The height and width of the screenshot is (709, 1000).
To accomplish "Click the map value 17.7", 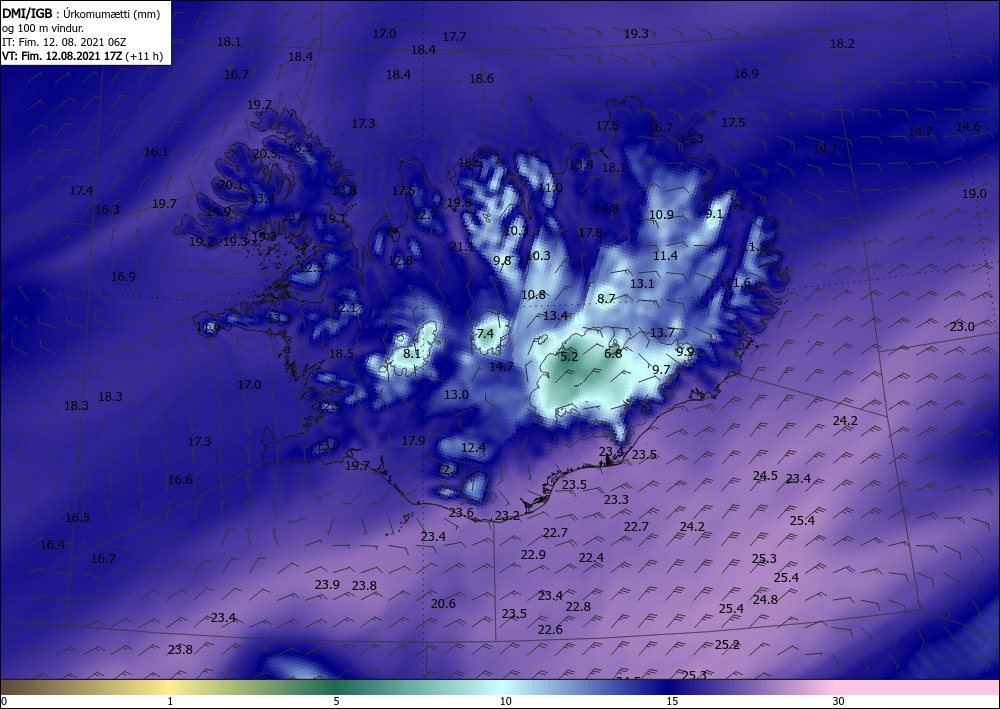I will click(x=454, y=37).
